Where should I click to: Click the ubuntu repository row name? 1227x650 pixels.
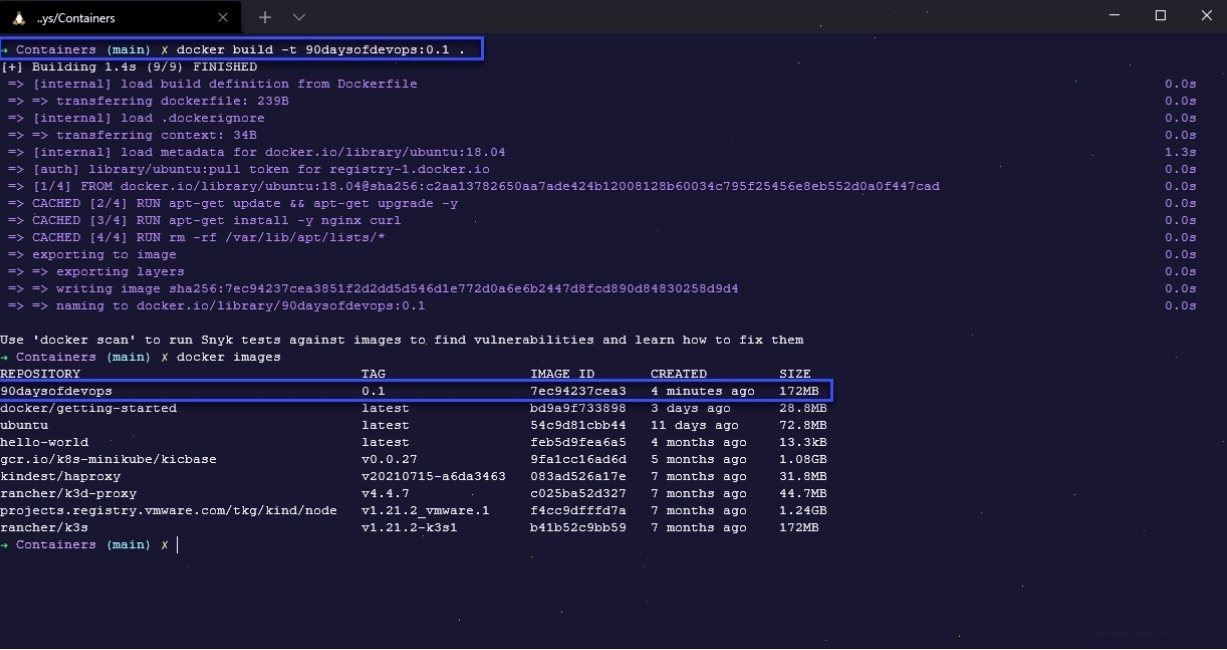[24, 425]
